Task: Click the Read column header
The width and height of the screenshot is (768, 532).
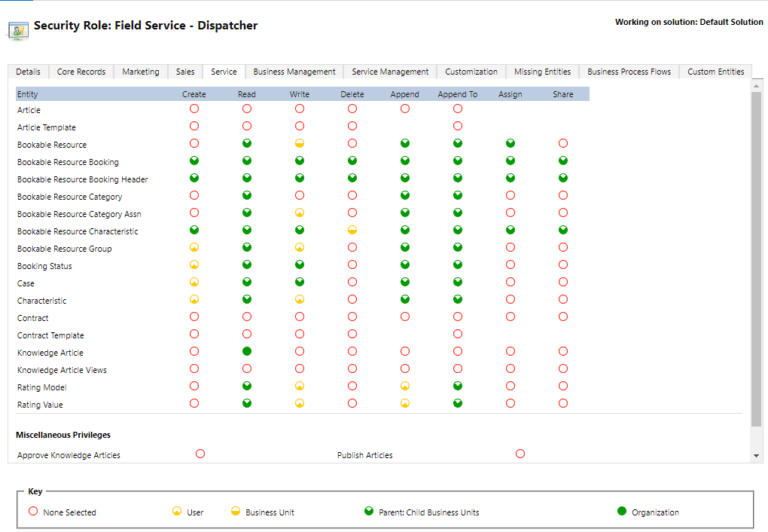Action: [246, 94]
